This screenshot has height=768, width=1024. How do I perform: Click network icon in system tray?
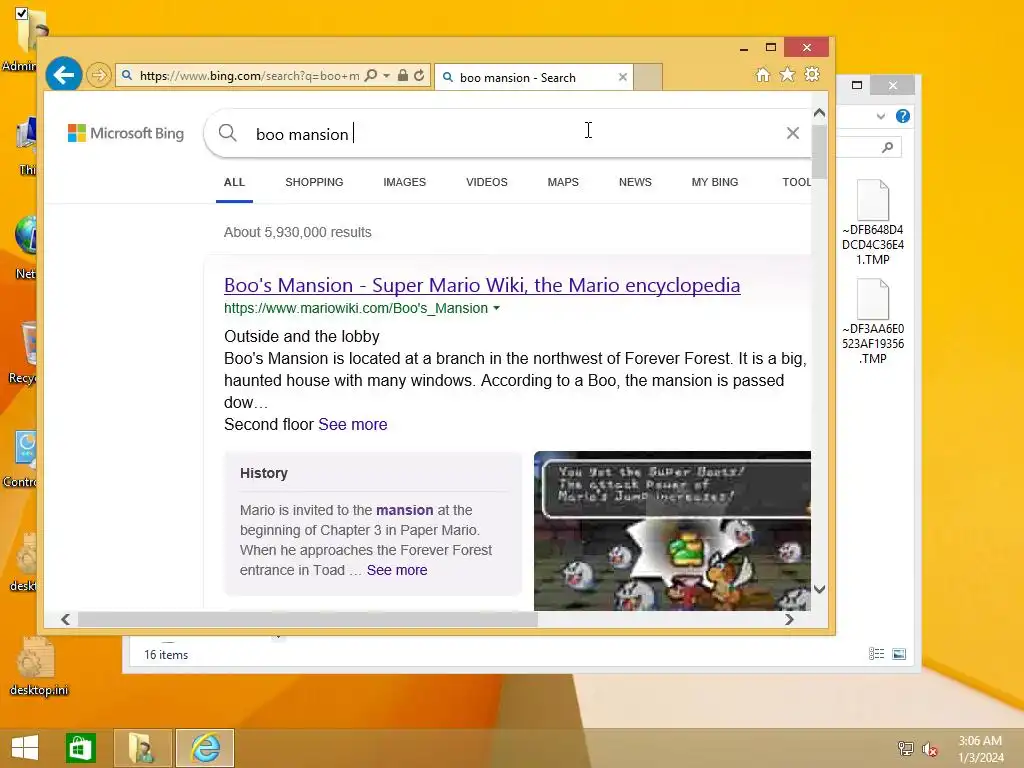coord(906,749)
